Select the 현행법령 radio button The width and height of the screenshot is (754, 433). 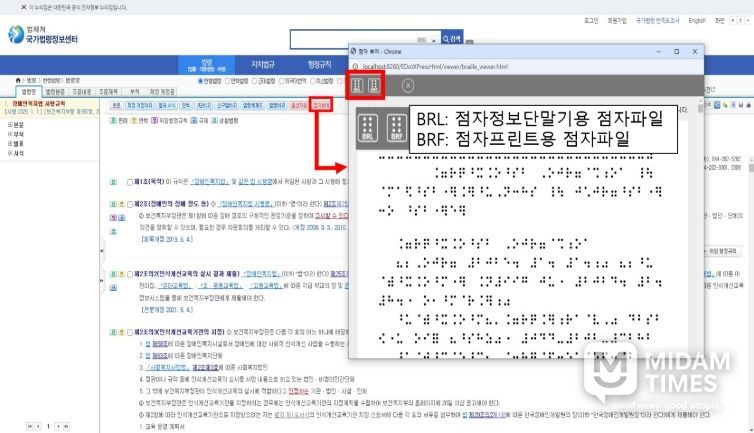[x=201, y=81]
